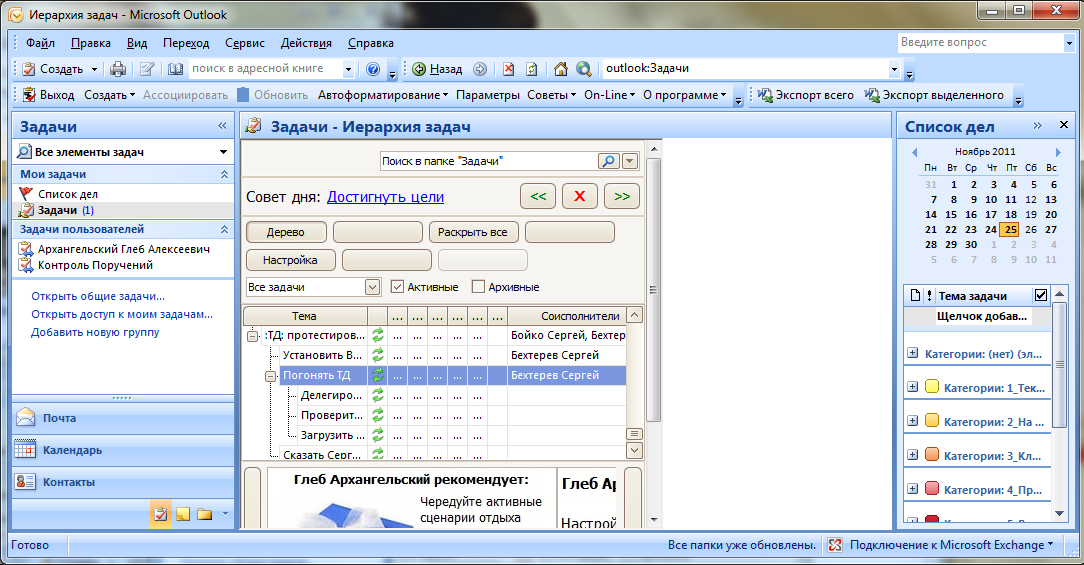Click the Home icon in navigation toolbar
This screenshot has height=565, width=1084.
tap(561, 69)
